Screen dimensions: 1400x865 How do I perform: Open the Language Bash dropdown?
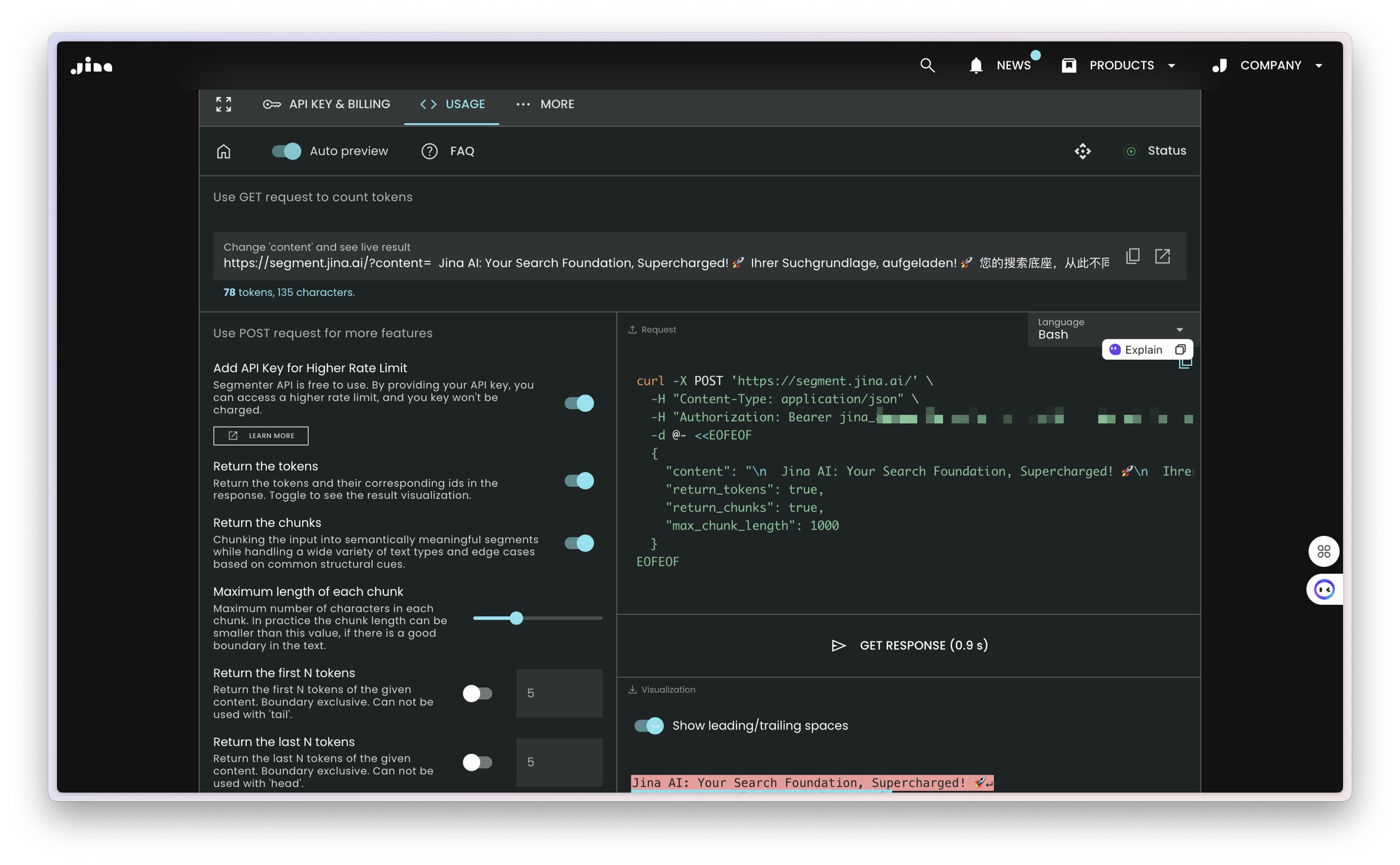(1110, 330)
